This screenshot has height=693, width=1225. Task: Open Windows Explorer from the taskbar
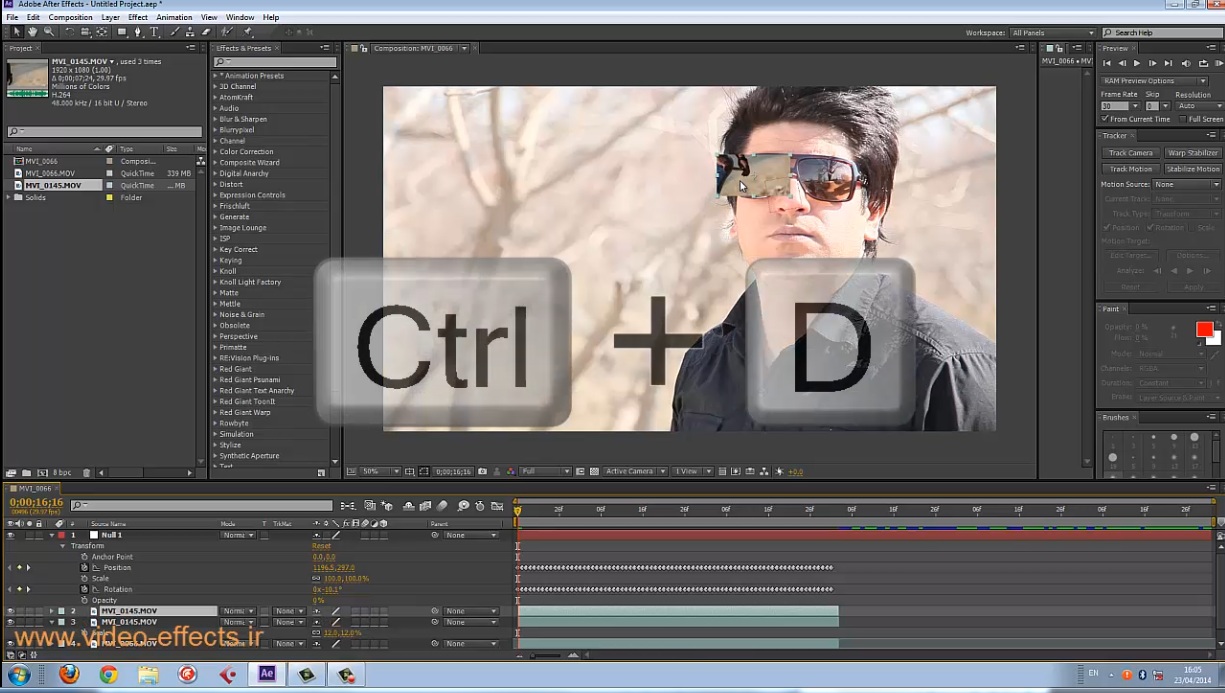148,674
